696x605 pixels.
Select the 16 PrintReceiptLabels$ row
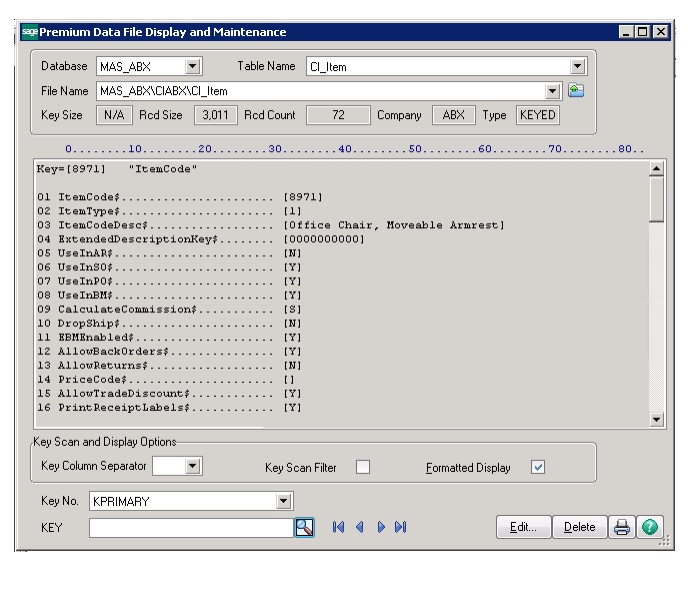[169, 407]
